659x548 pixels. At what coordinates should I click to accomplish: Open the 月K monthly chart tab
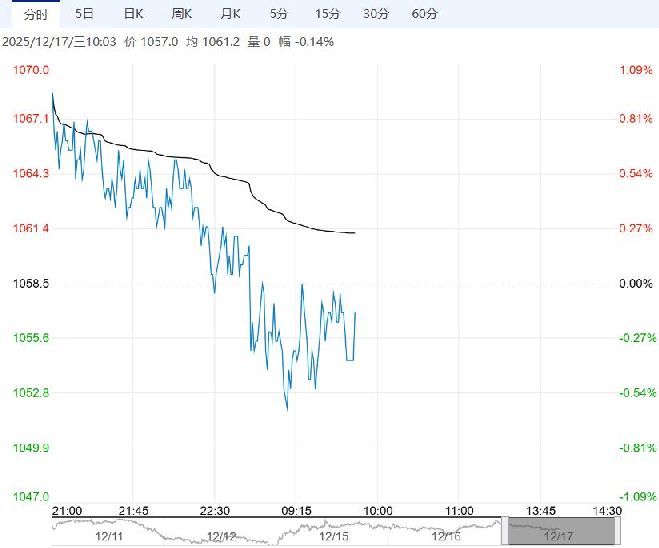point(231,14)
